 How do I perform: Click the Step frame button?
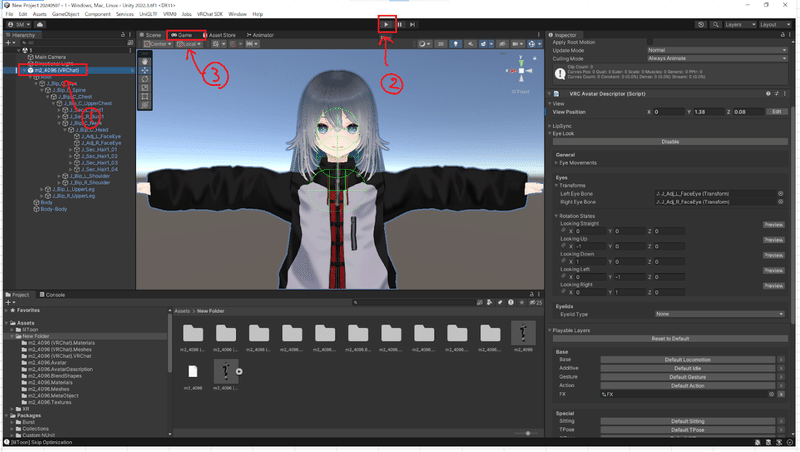click(x=412, y=24)
